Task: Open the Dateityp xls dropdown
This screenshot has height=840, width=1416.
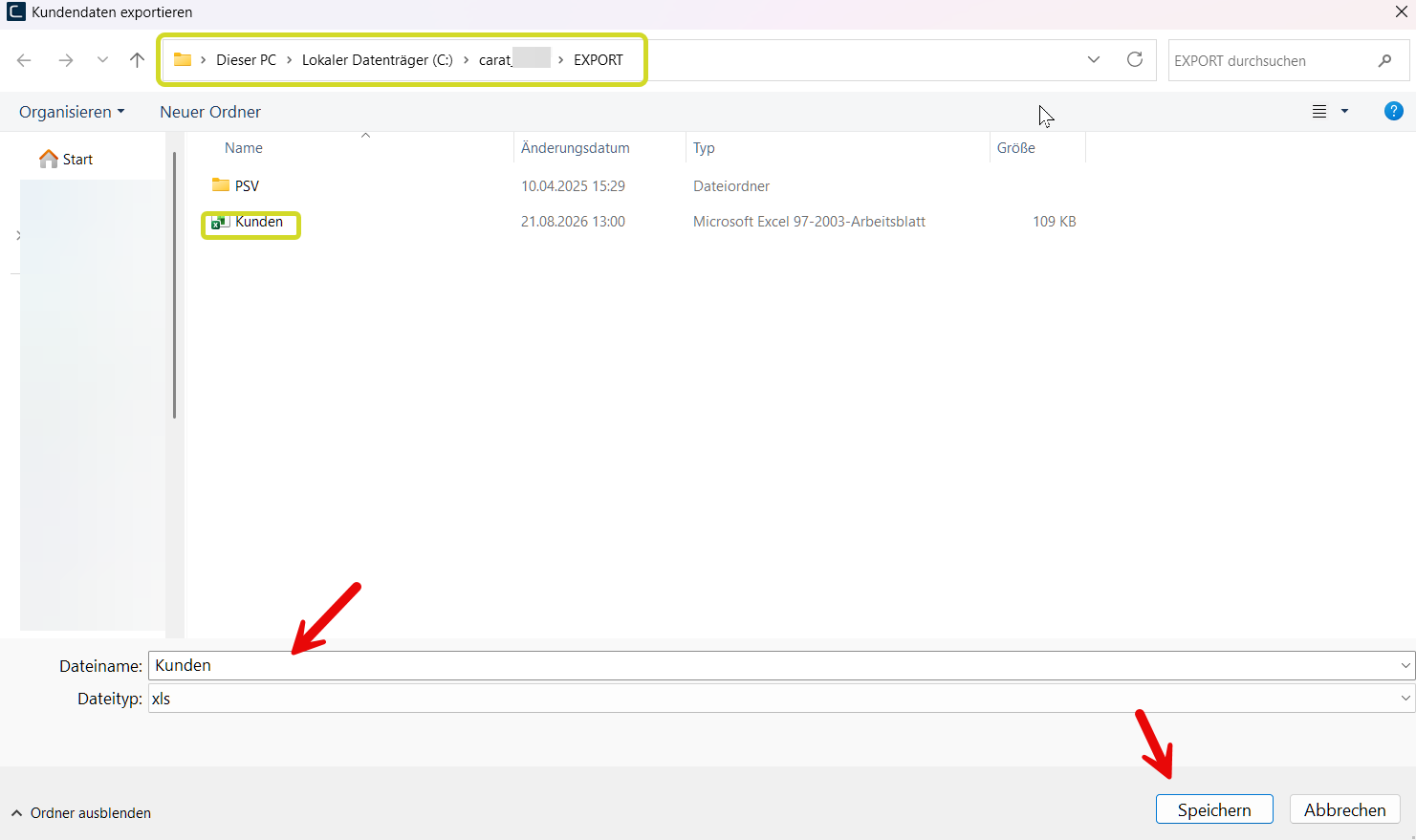Action: coord(1405,699)
